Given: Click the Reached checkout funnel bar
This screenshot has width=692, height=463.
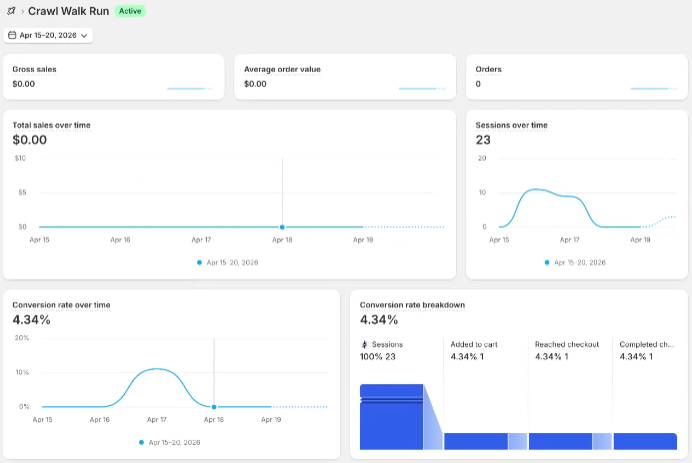Looking at the screenshot, I should tap(560, 441).
